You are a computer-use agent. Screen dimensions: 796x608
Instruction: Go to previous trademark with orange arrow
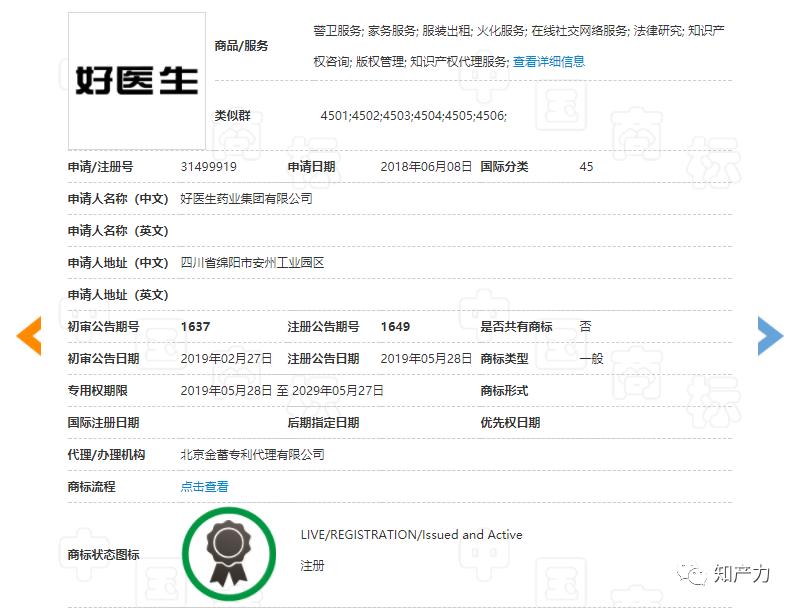(x=29, y=336)
